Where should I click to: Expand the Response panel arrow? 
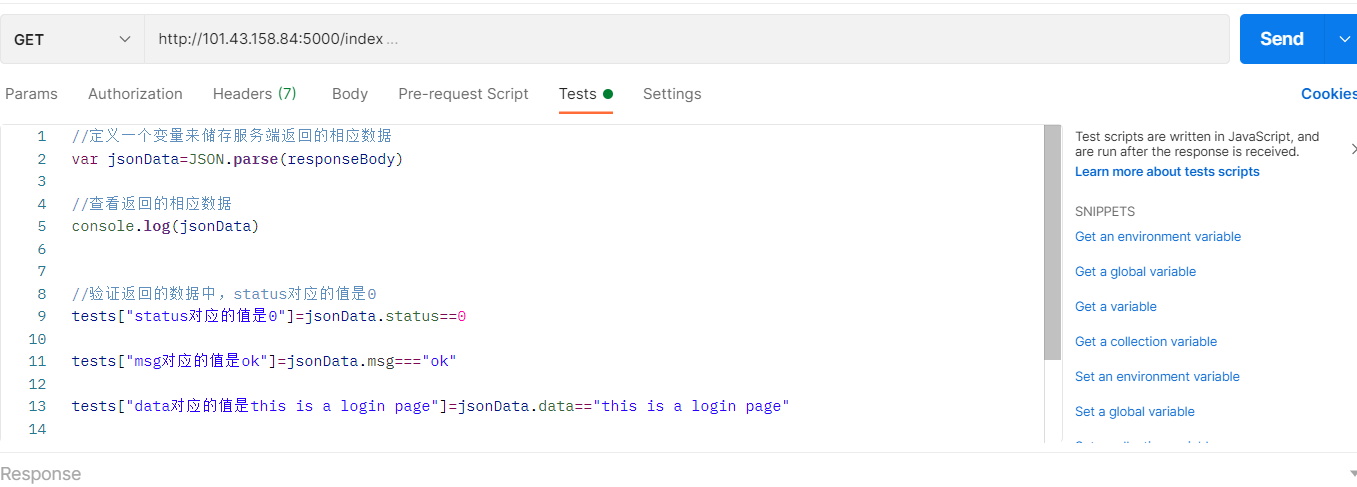tap(1352, 474)
